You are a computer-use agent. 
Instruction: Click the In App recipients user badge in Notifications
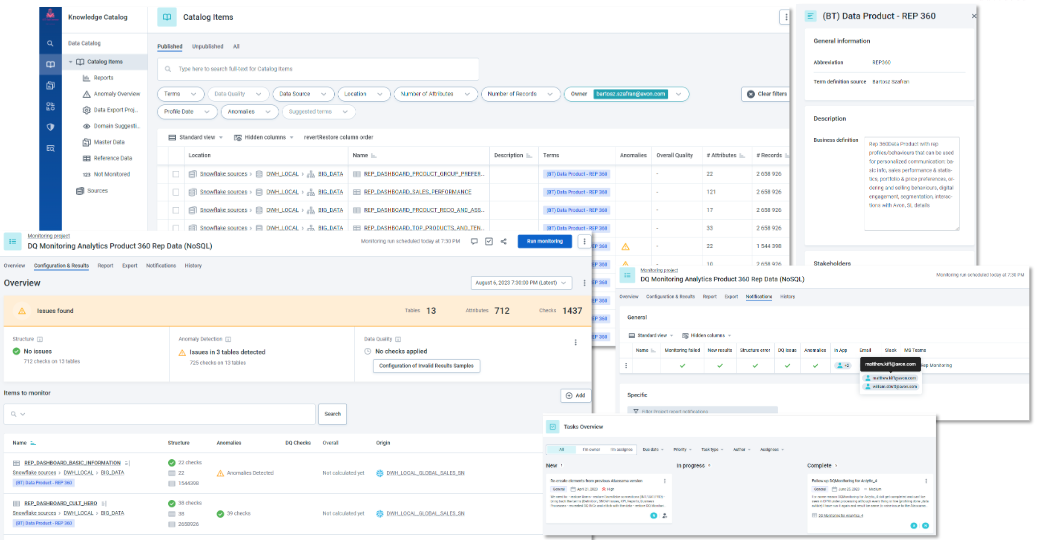click(x=842, y=366)
